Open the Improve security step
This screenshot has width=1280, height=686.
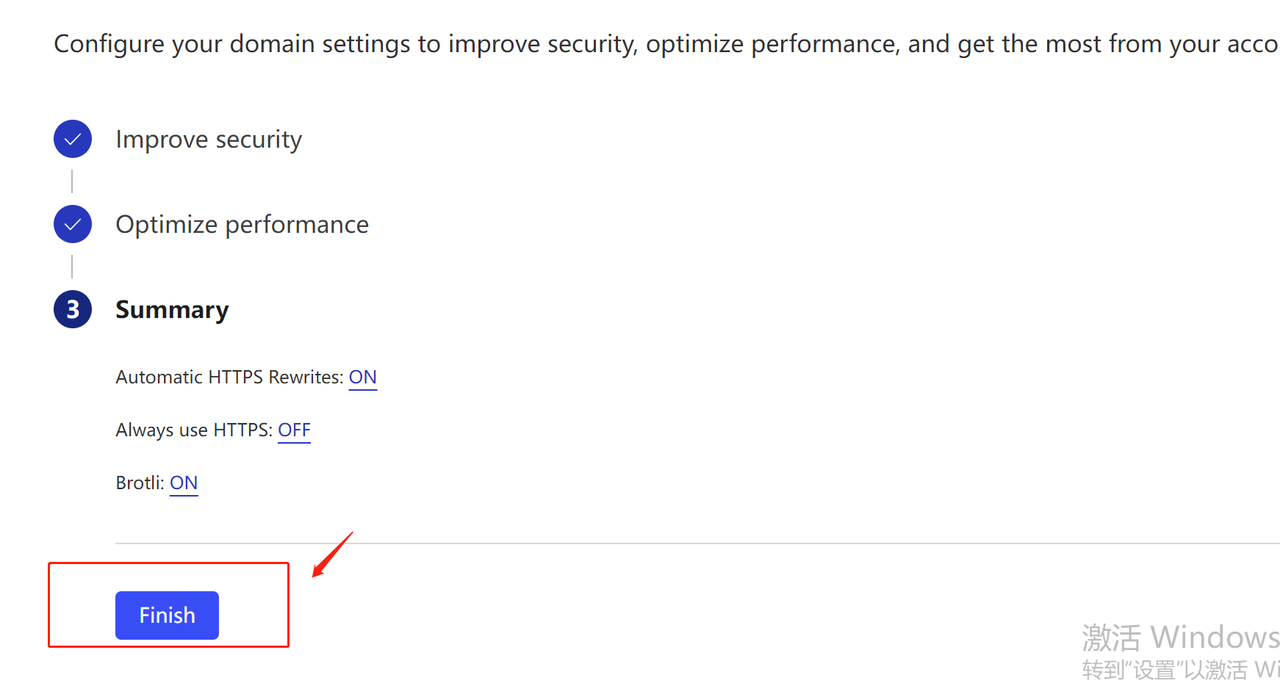click(x=208, y=139)
